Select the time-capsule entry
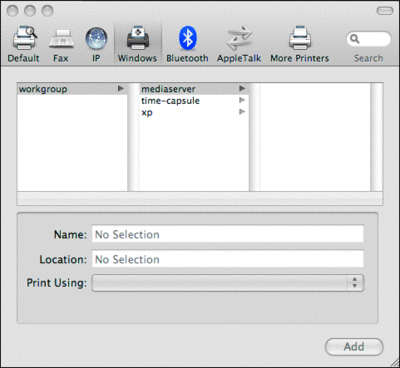 click(x=194, y=101)
